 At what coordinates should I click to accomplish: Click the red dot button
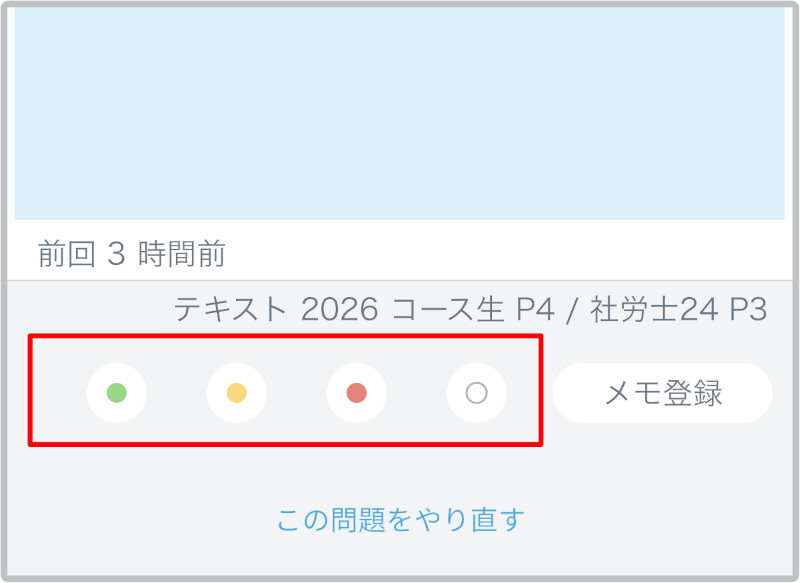(356, 393)
